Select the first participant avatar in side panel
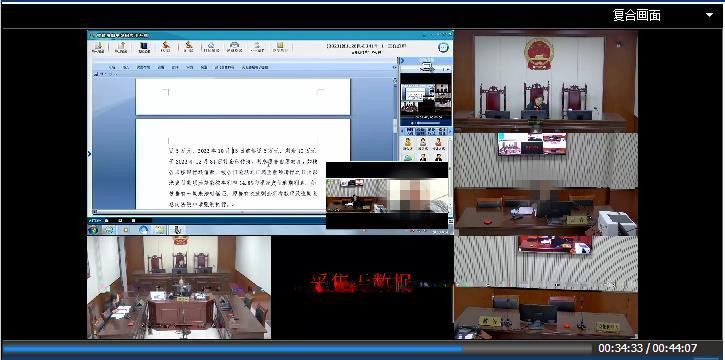Viewport: 725px width, 360px height. (408, 143)
